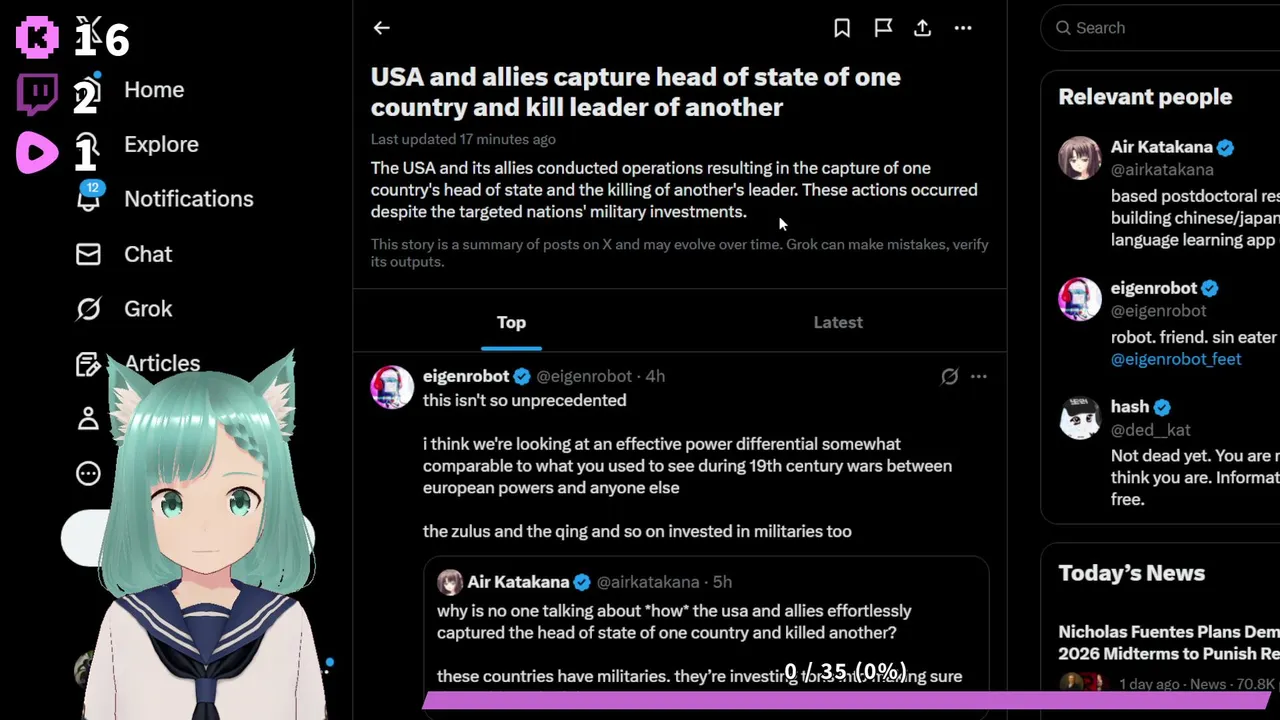Open Explore page
1280x720 pixels.
[x=161, y=145]
